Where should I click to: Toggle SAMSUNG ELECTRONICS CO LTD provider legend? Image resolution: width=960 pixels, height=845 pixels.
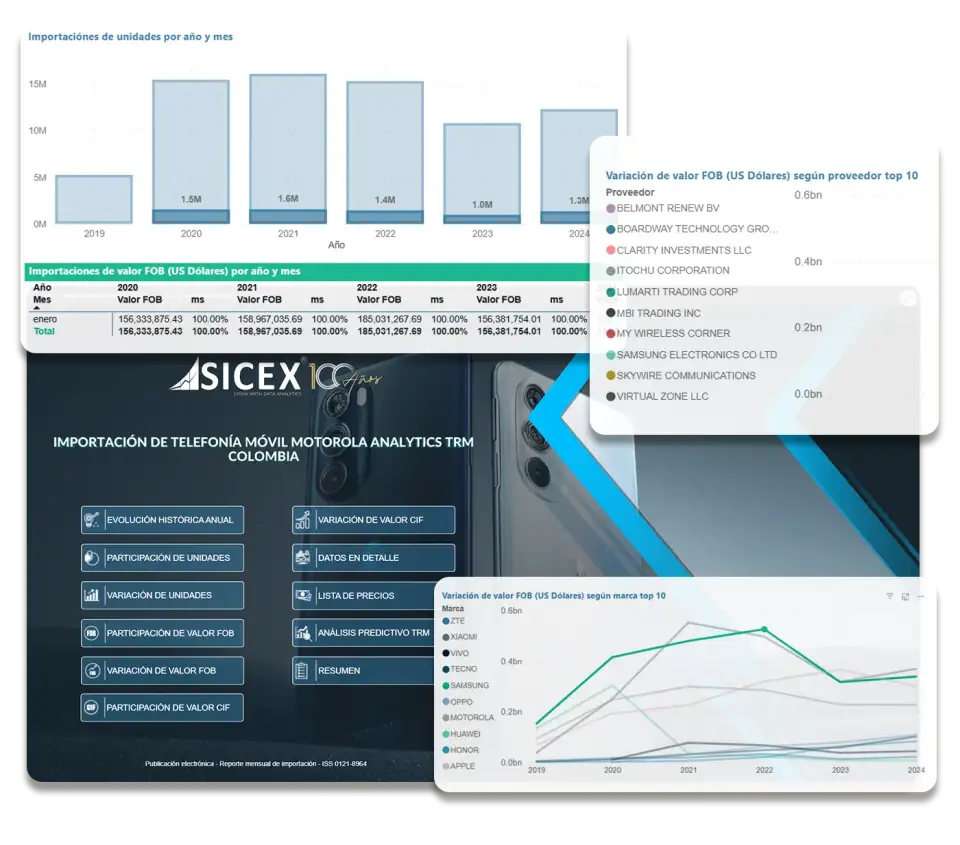point(696,355)
